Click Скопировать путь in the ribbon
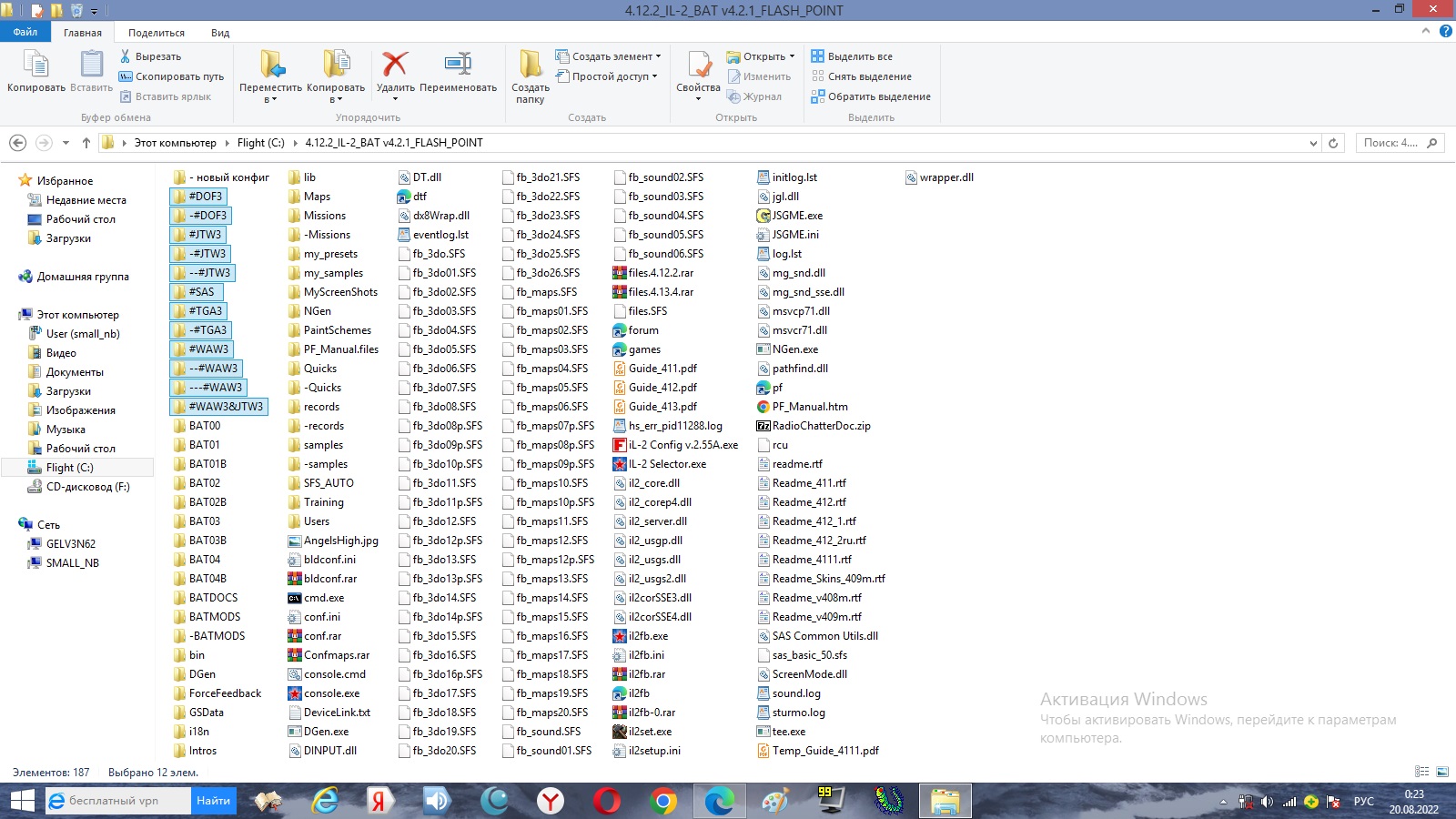 171,76
